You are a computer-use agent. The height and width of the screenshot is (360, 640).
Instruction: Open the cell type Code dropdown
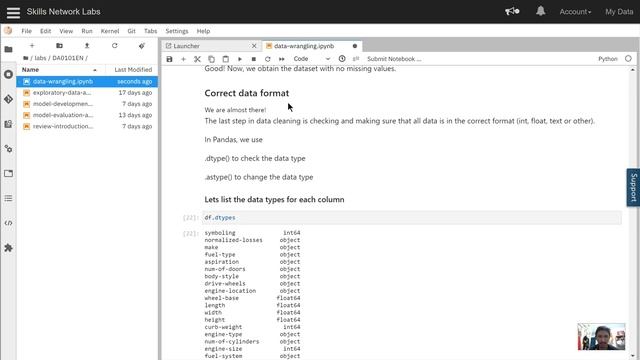coord(312,59)
